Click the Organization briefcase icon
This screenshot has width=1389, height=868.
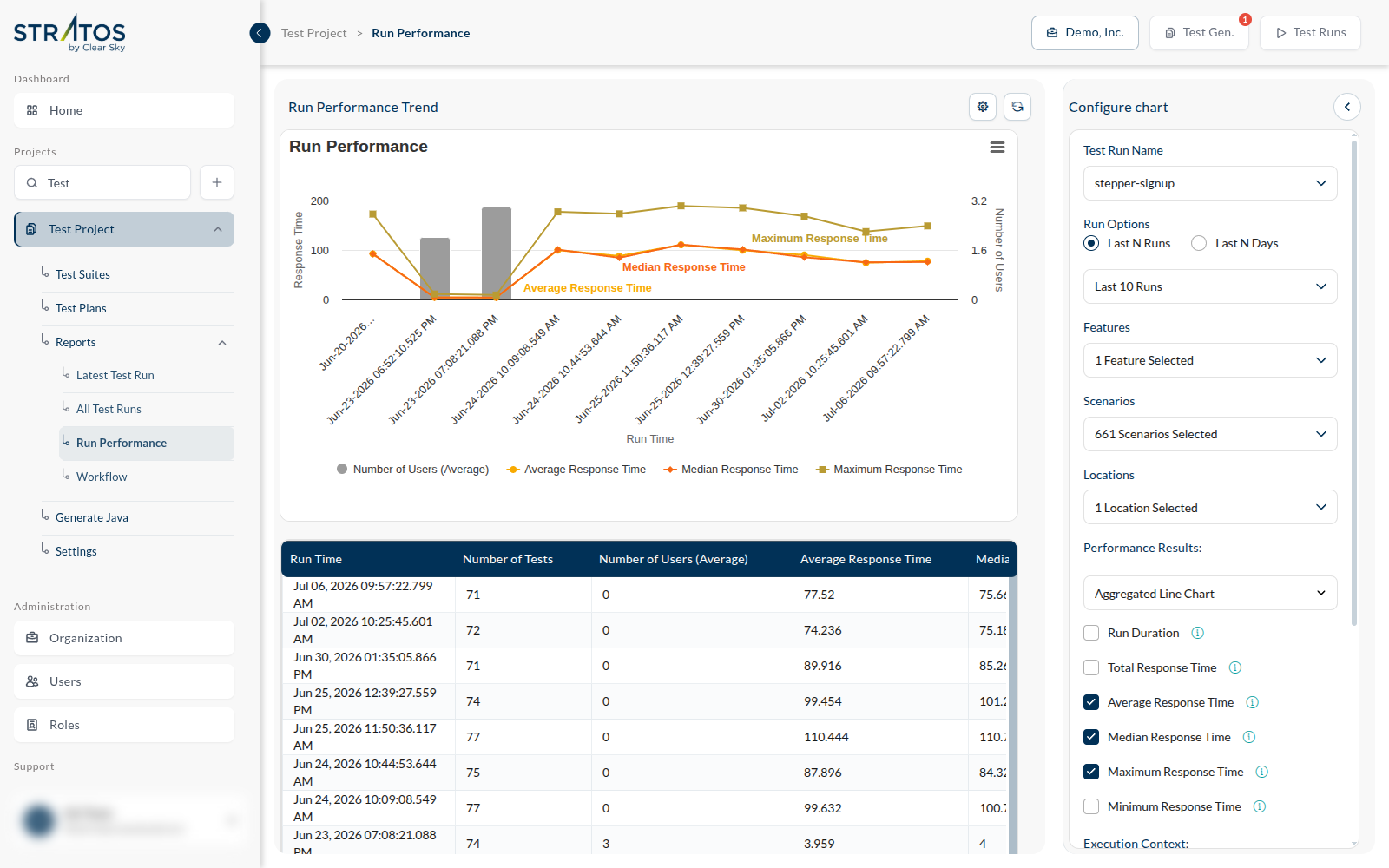coord(32,638)
